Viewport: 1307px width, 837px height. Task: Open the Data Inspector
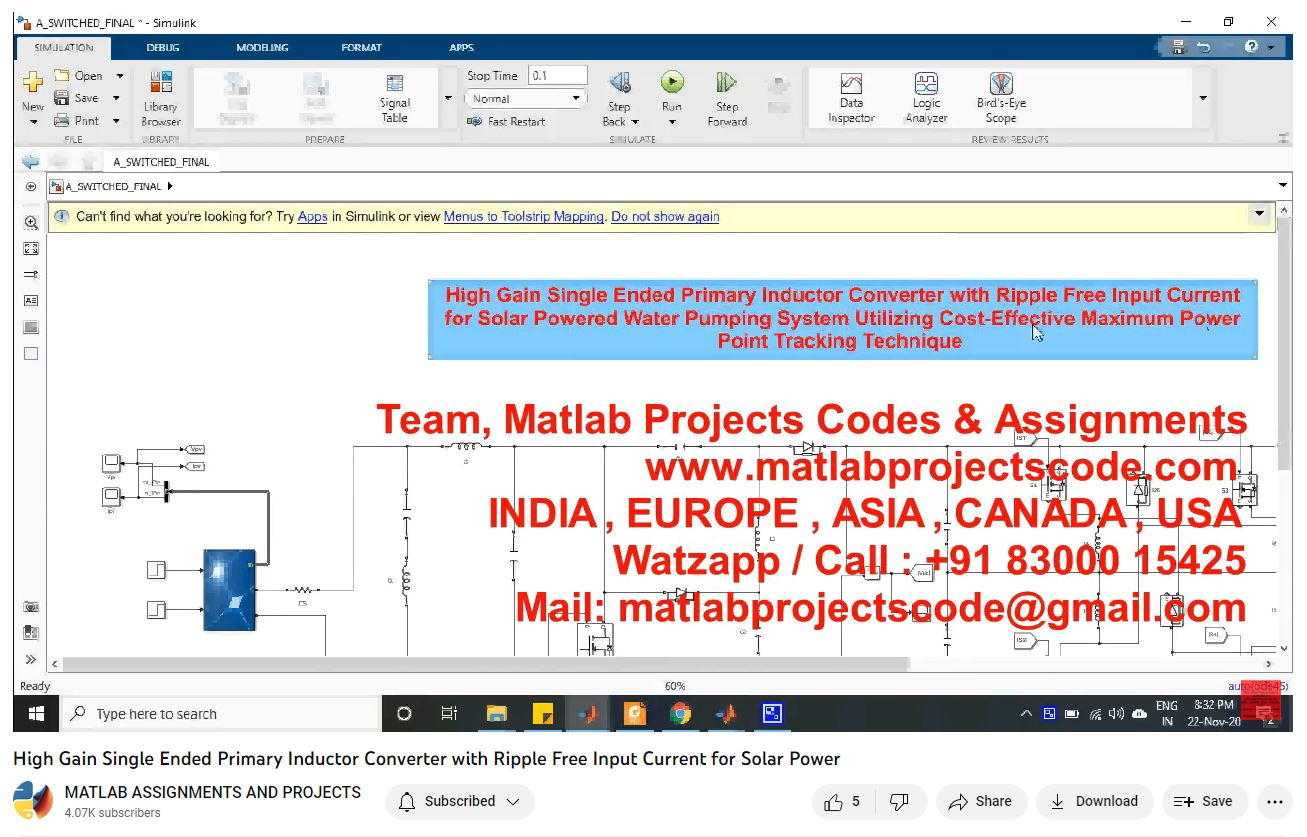(x=851, y=97)
